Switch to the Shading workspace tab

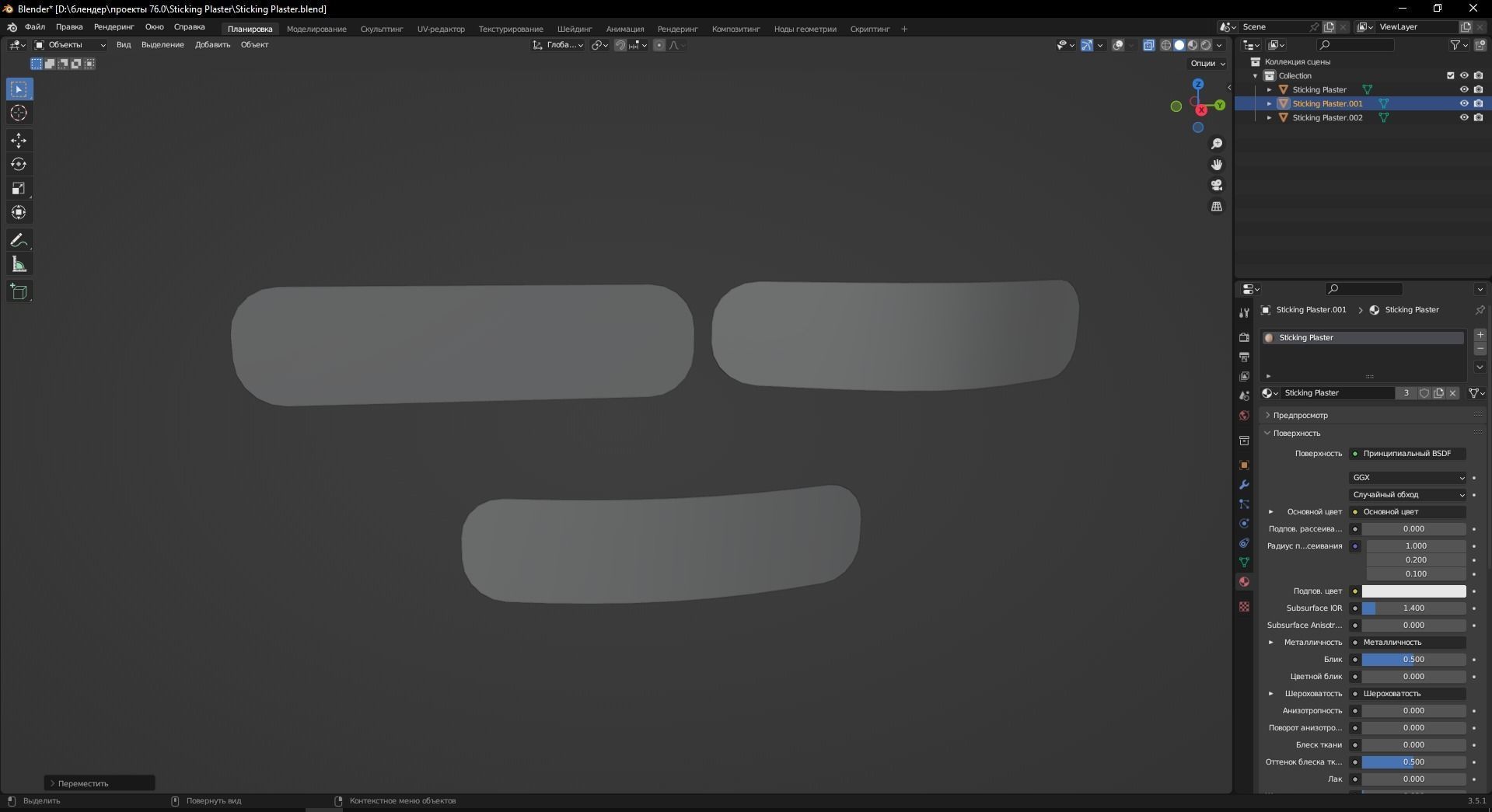click(575, 30)
